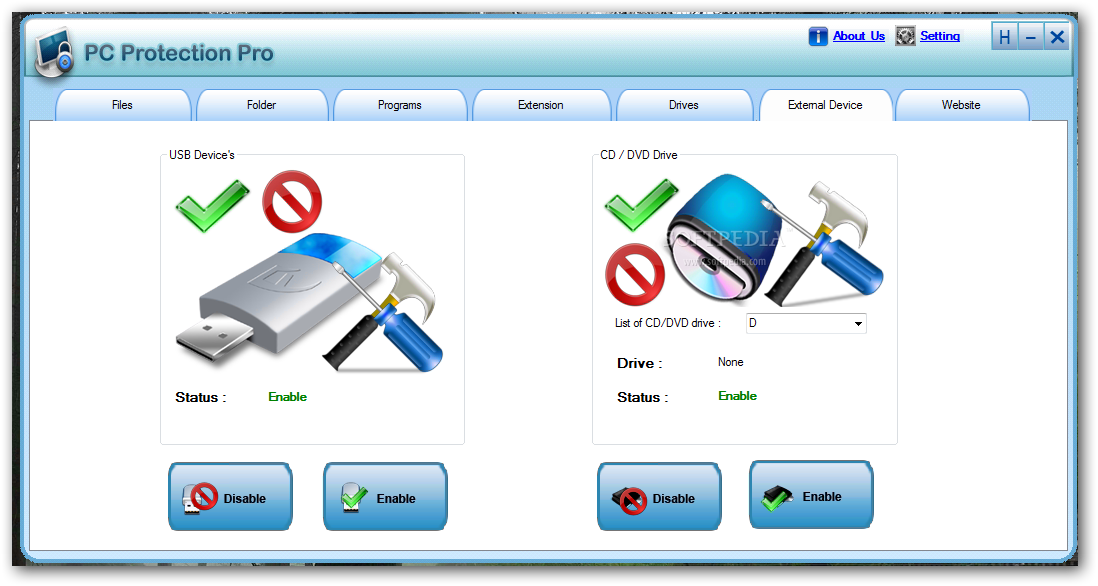This screenshot has height=586, width=1098.
Task: Switch to the Website tab
Action: point(961,105)
